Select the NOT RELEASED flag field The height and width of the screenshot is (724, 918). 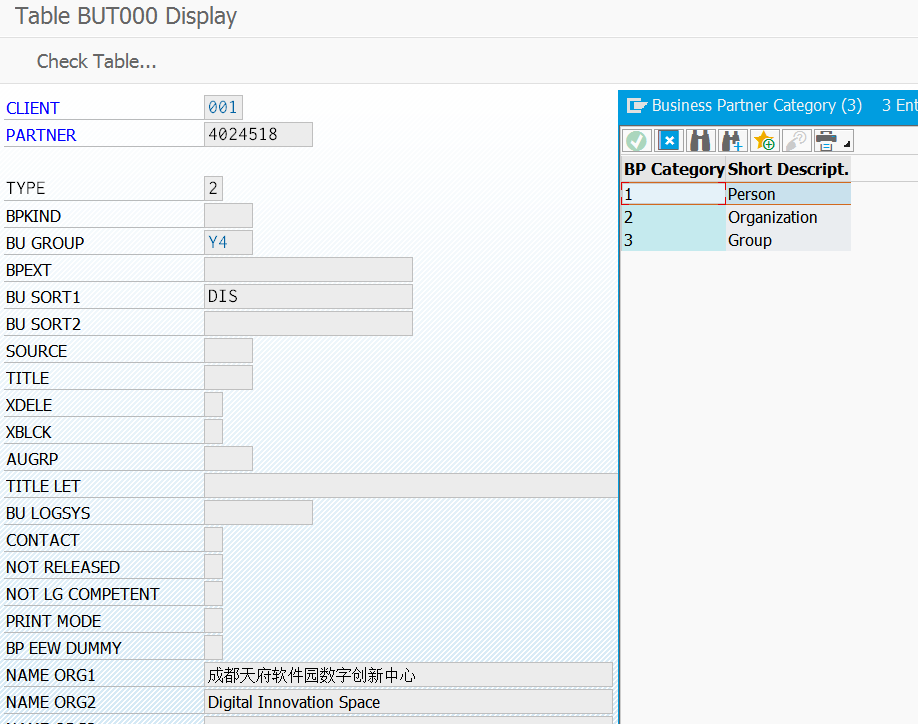213,567
